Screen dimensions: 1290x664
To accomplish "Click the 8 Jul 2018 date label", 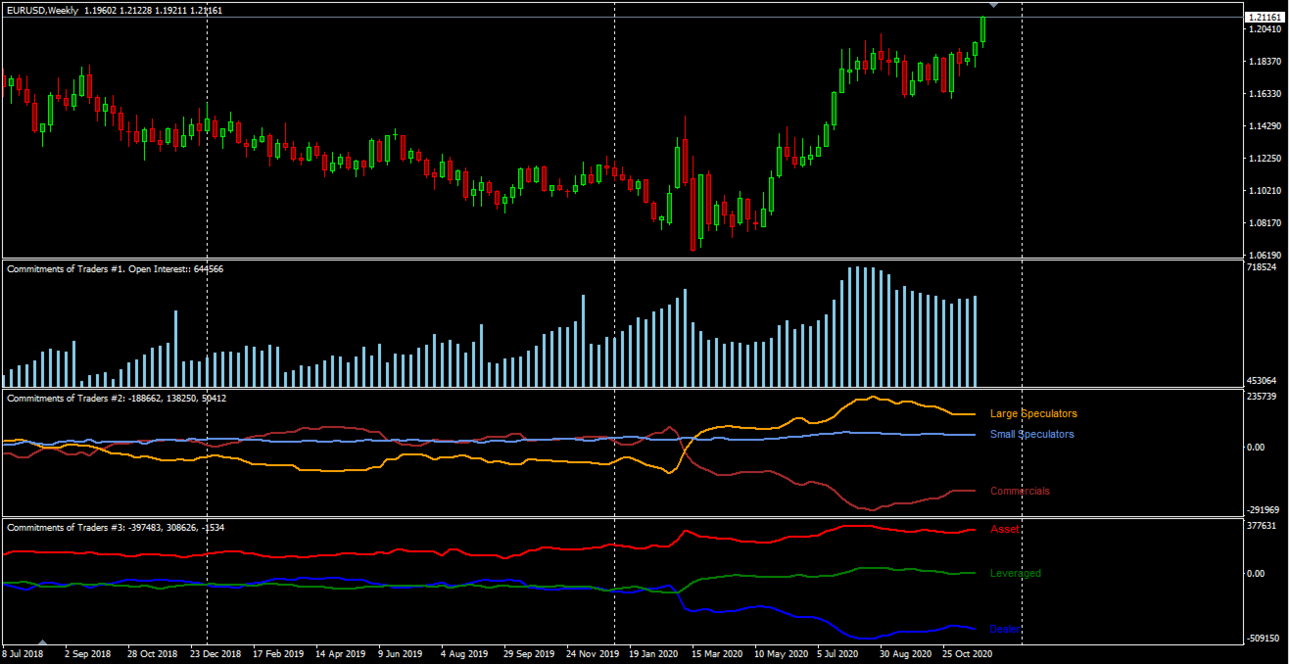I will [23, 654].
